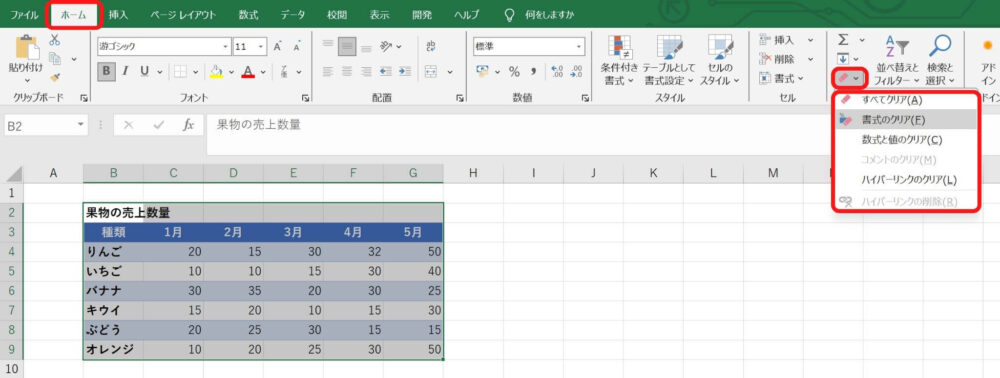This screenshot has height=378, width=1000.
Task: Switch to Formulas (数式) tab
Action: (x=249, y=15)
